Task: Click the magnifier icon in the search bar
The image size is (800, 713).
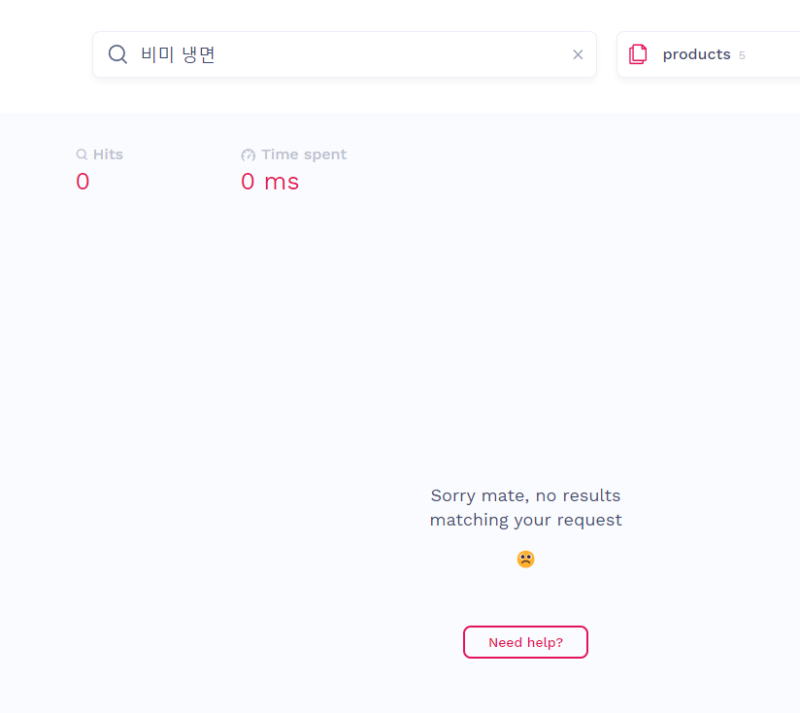Action: pyautogui.click(x=118, y=55)
